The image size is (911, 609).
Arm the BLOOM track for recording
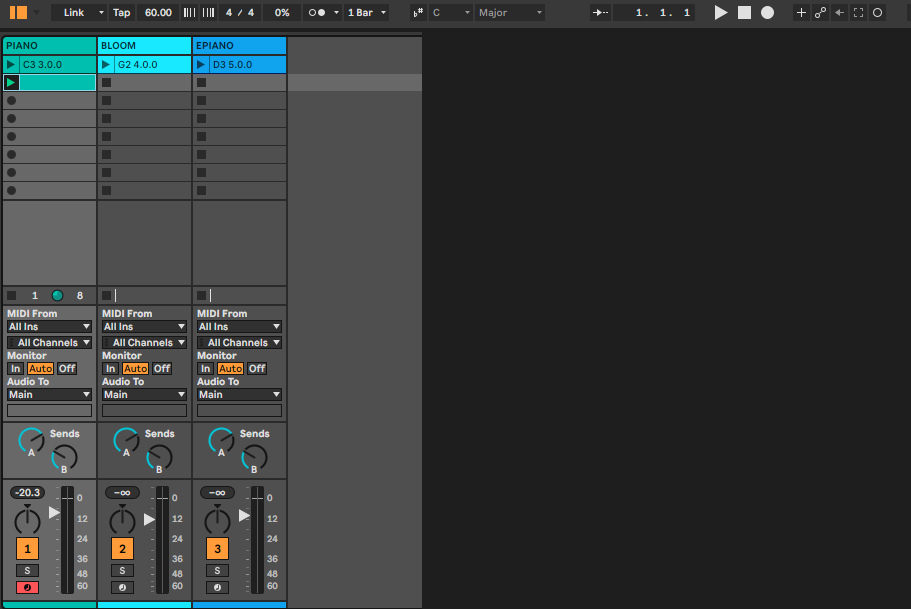(122, 587)
